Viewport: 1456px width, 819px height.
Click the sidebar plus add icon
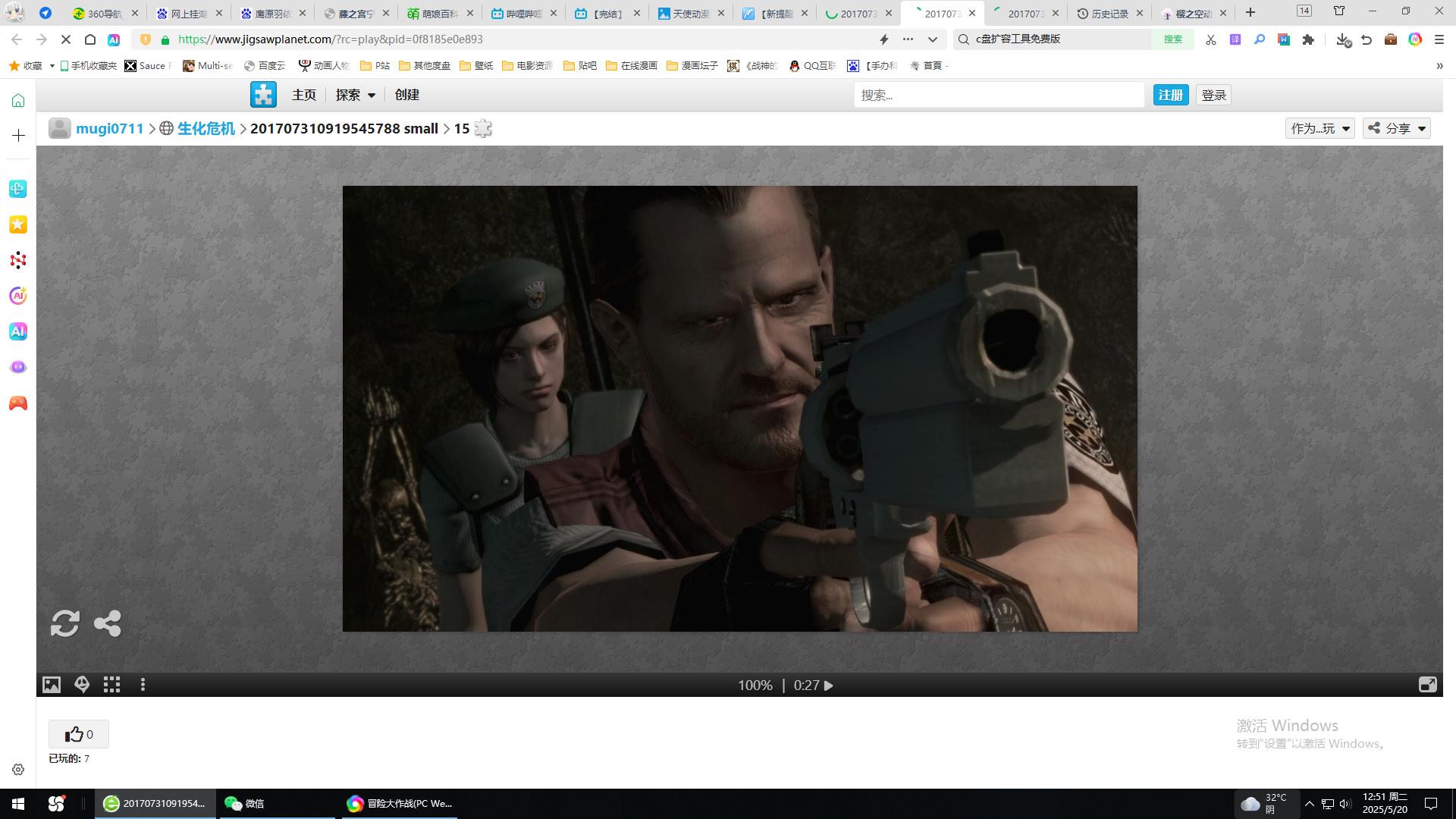tap(18, 135)
